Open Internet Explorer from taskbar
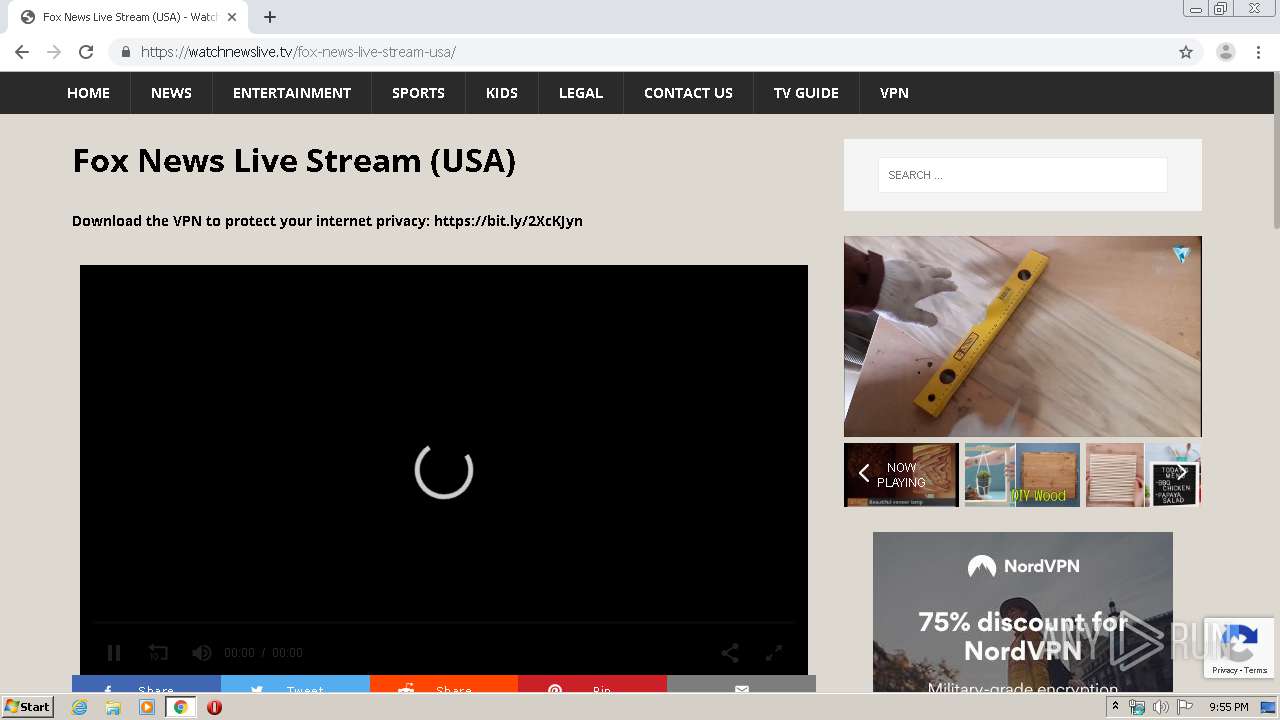The image size is (1280, 720). pyautogui.click(x=80, y=707)
